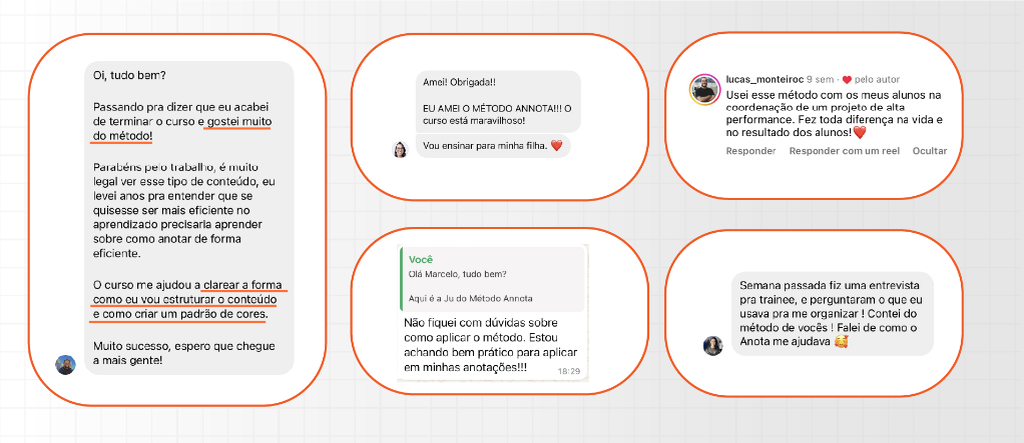Click 'Ocultar' to hide the comment
1024x443 pixels.
[x=930, y=151]
